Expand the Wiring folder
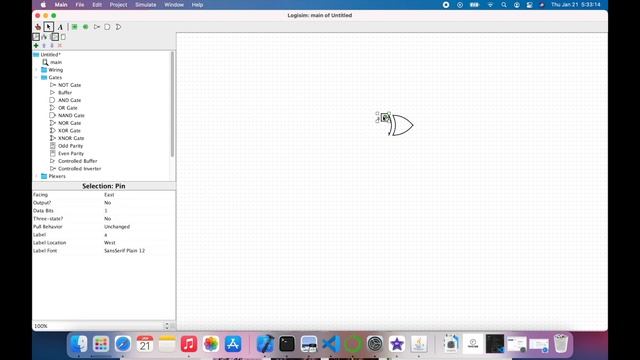Image resolution: width=640 pixels, height=360 pixels. click(x=36, y=70)
